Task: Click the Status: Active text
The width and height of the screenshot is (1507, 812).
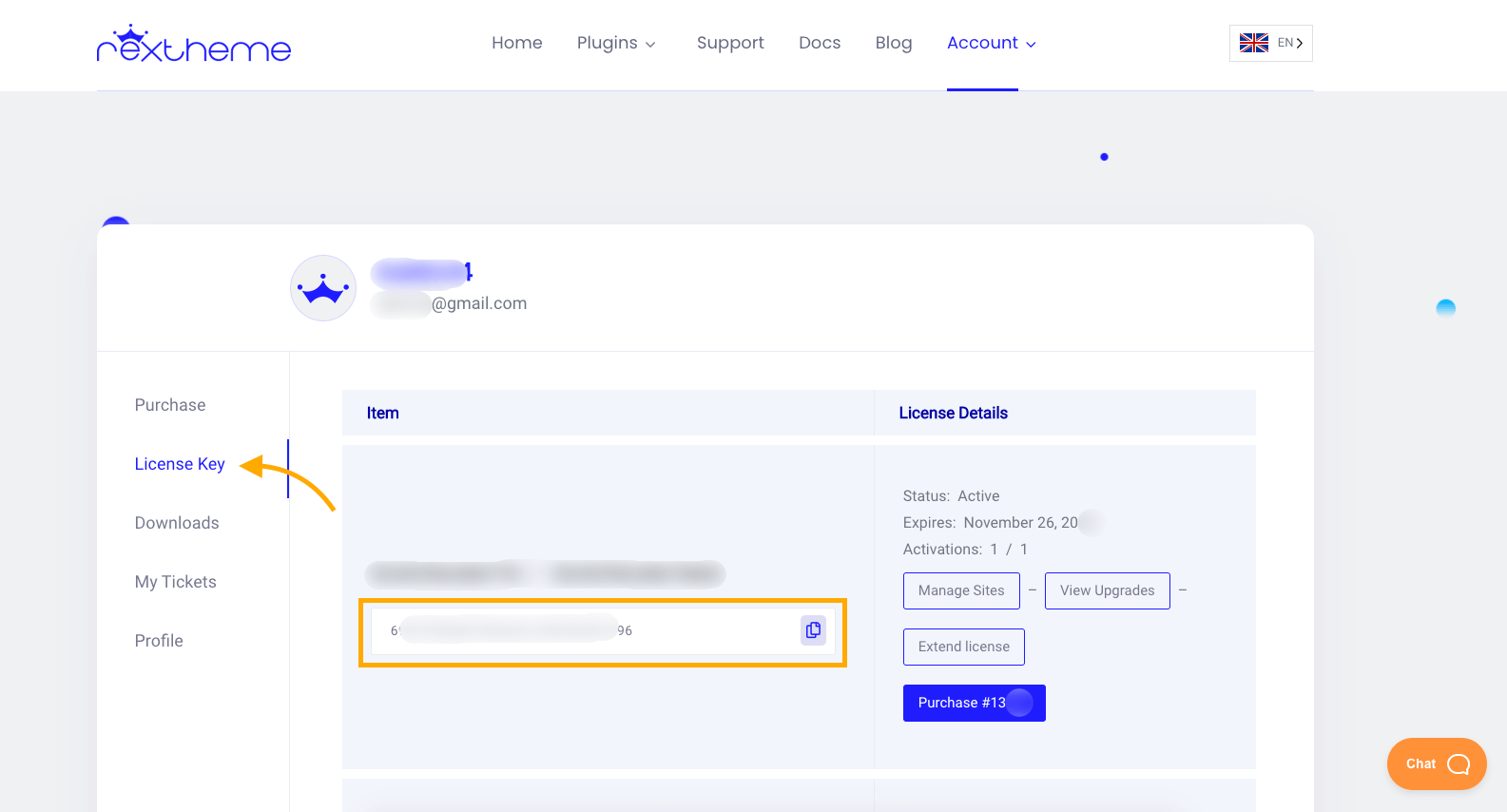Action: pyautogui.click(x=951, y=496)
